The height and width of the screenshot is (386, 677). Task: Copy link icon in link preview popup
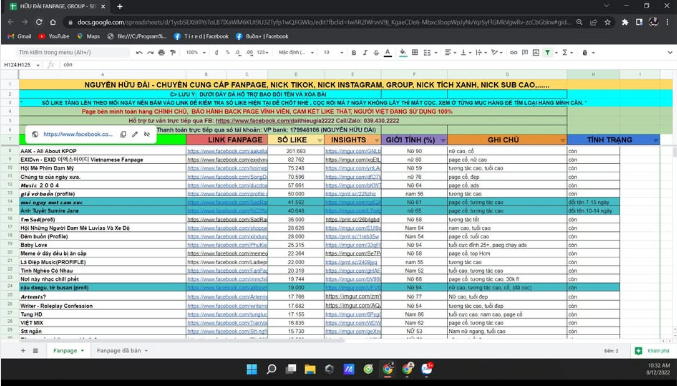[123, 134]
